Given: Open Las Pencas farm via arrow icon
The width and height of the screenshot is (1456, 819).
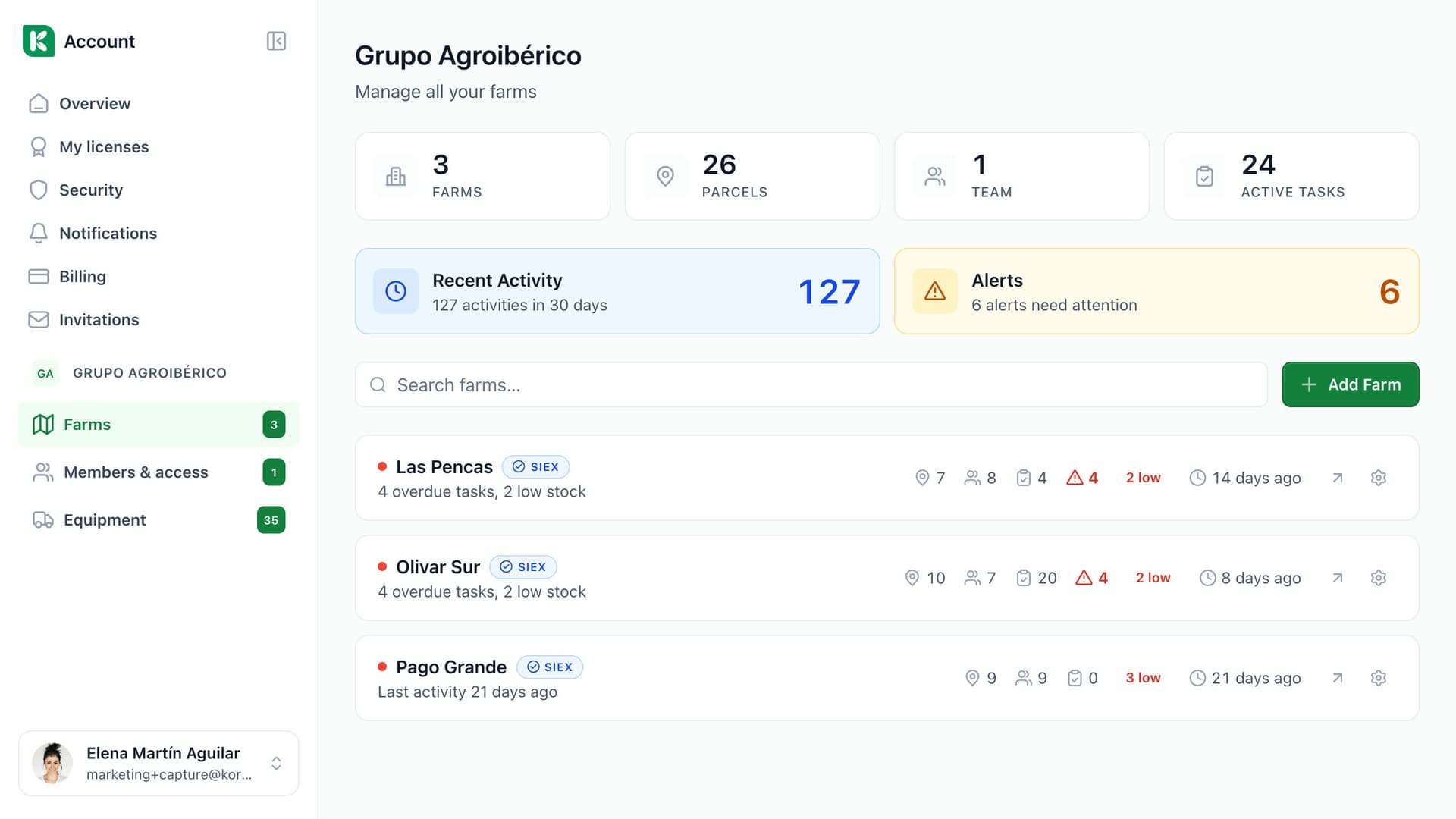Looking at the screenshot, I should pos(1338,478).
